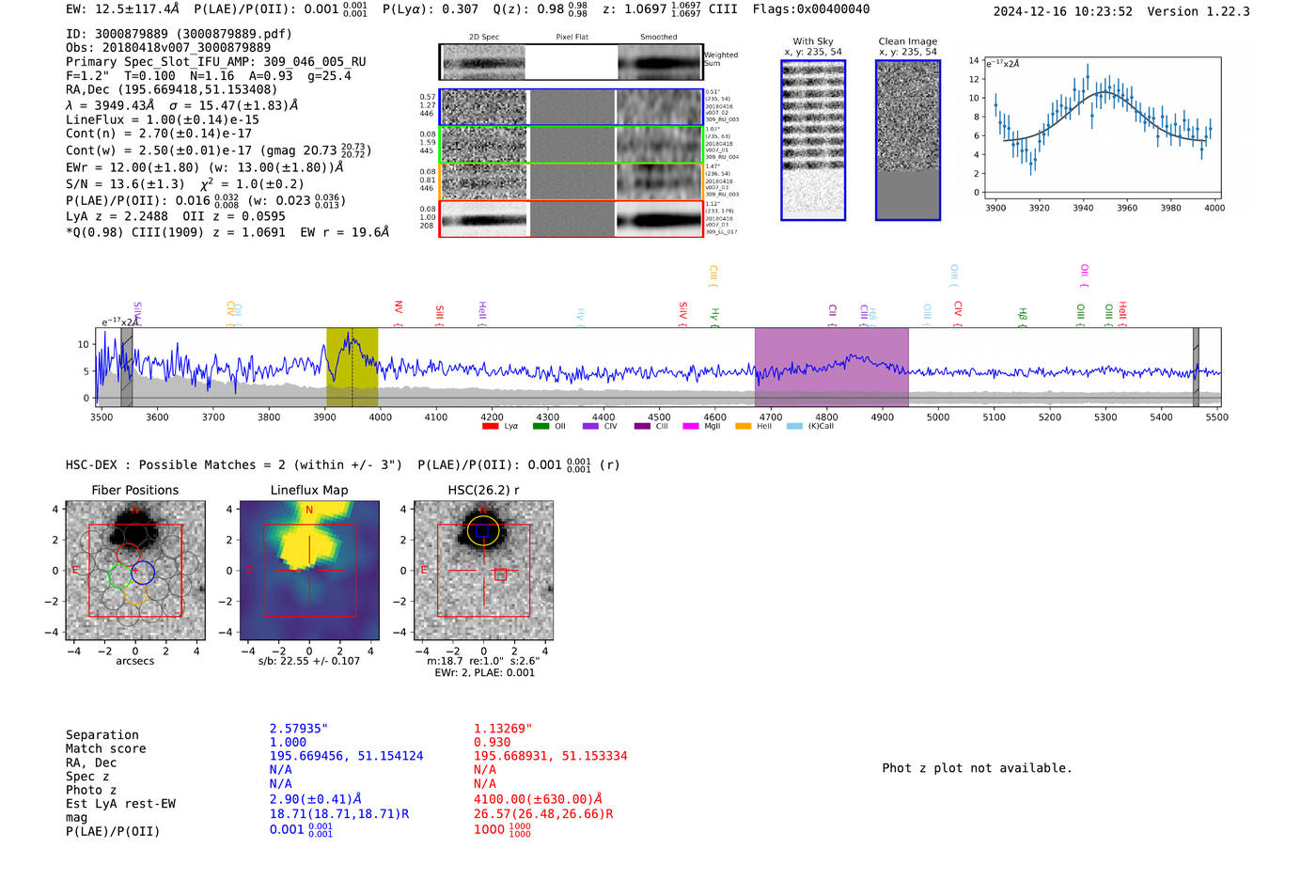
Task: Click the blue-bordered 2D fiber spectrum
Action: pyautogui.click(x=571, y=107)
